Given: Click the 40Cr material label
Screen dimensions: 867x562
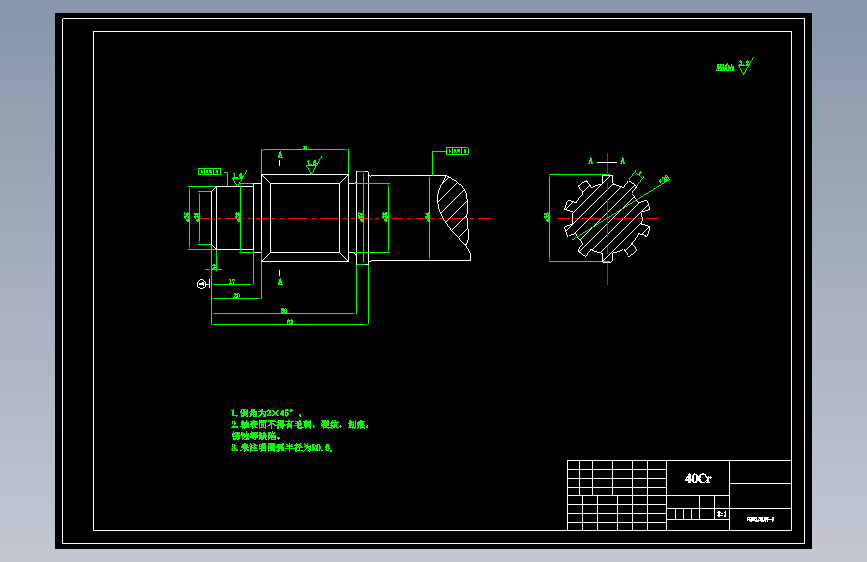Looking at the screenshot, I should tap(698, 478).
